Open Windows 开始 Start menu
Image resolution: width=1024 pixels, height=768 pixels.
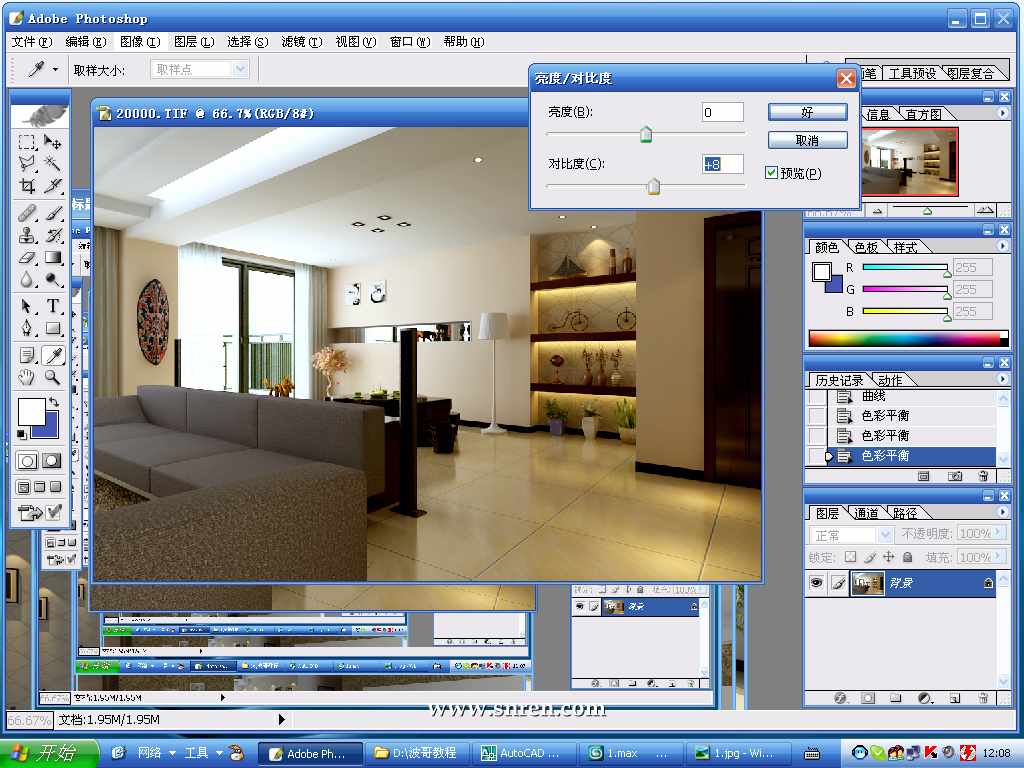(x=49, y=753)
